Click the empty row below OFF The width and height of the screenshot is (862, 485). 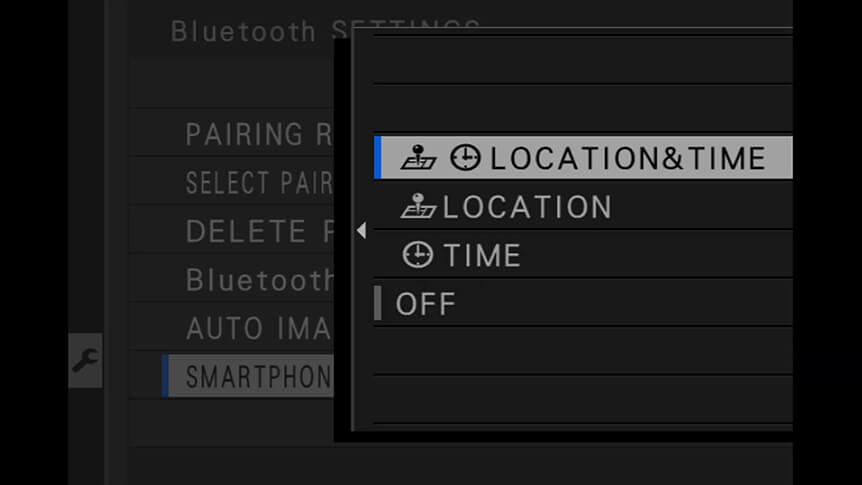tap(583, 352)
